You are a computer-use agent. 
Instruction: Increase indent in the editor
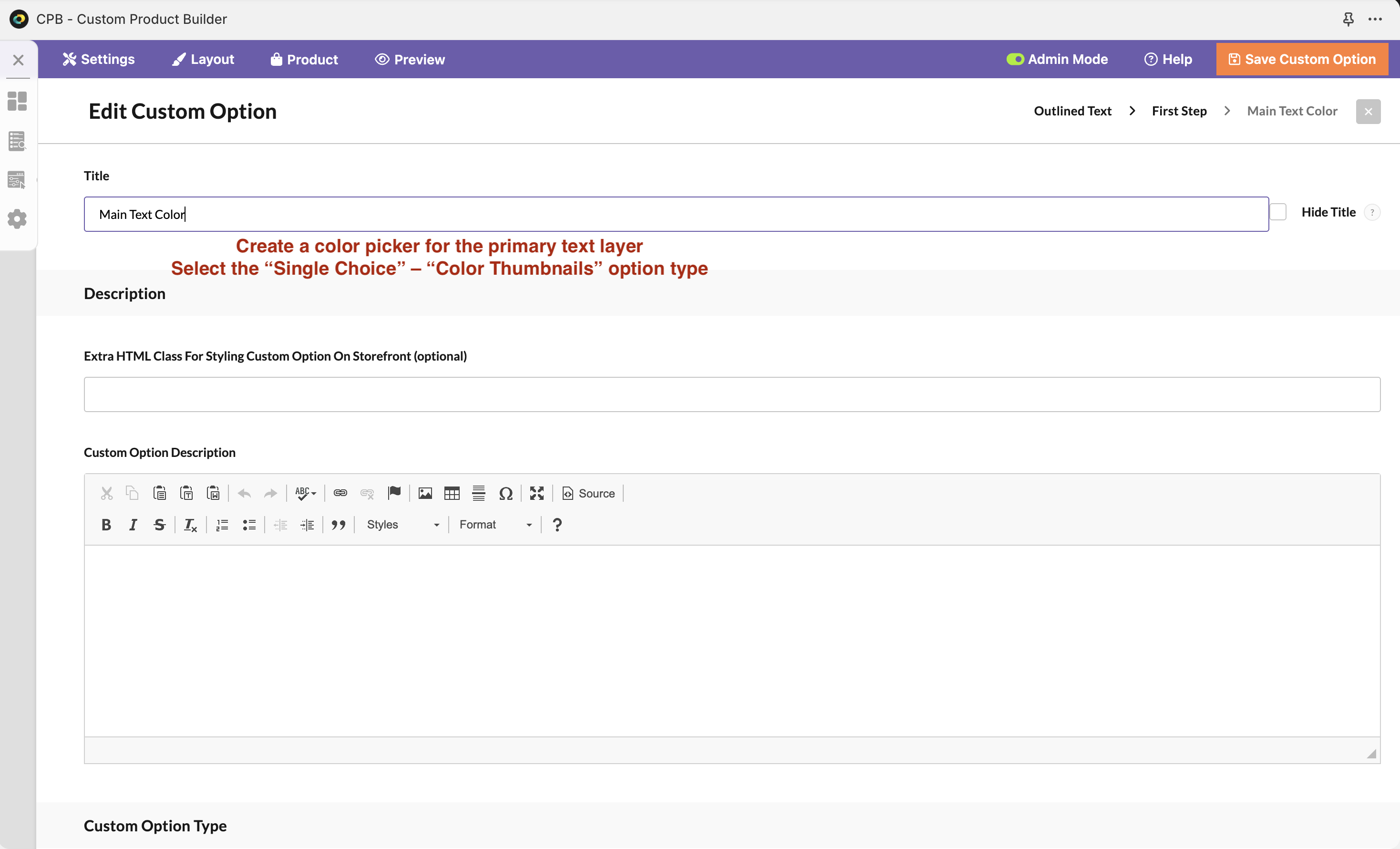[x=307, y=525]
